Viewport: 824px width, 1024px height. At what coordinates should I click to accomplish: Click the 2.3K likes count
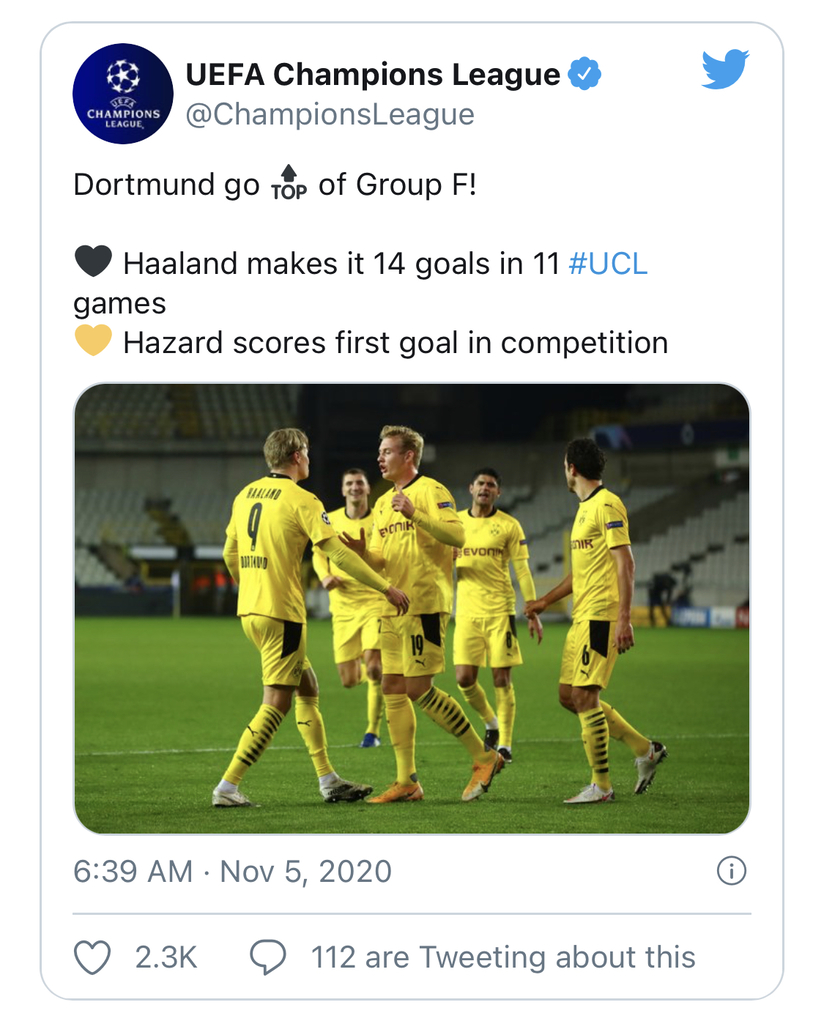point(166,957)
